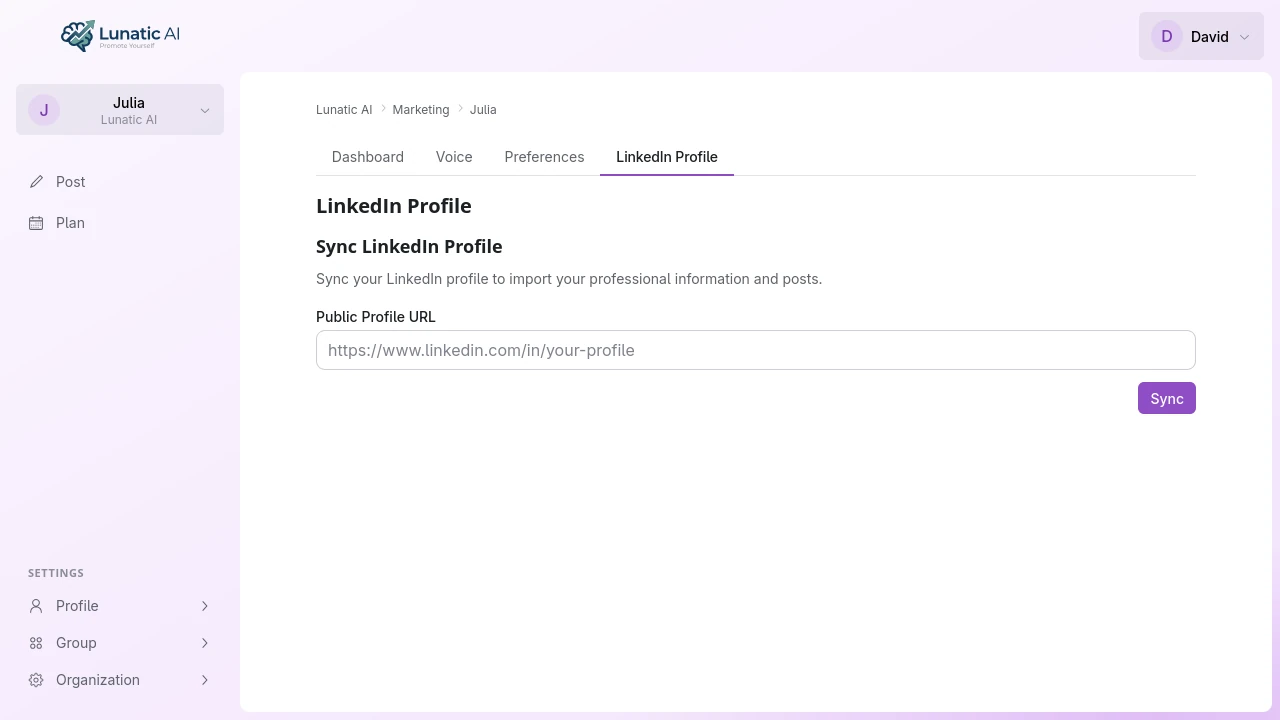
Task: Click the four-dots icon beside Group
Action: [x=36, y=643]
